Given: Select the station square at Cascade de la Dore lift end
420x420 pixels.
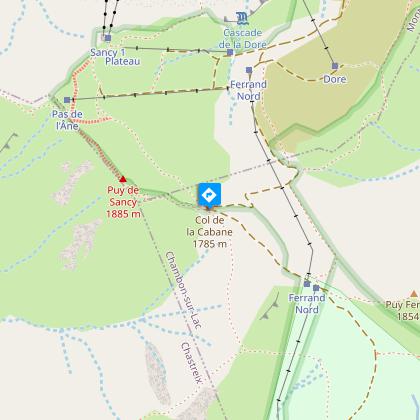Looking at the screenshot, I should [x=230, y=52].
